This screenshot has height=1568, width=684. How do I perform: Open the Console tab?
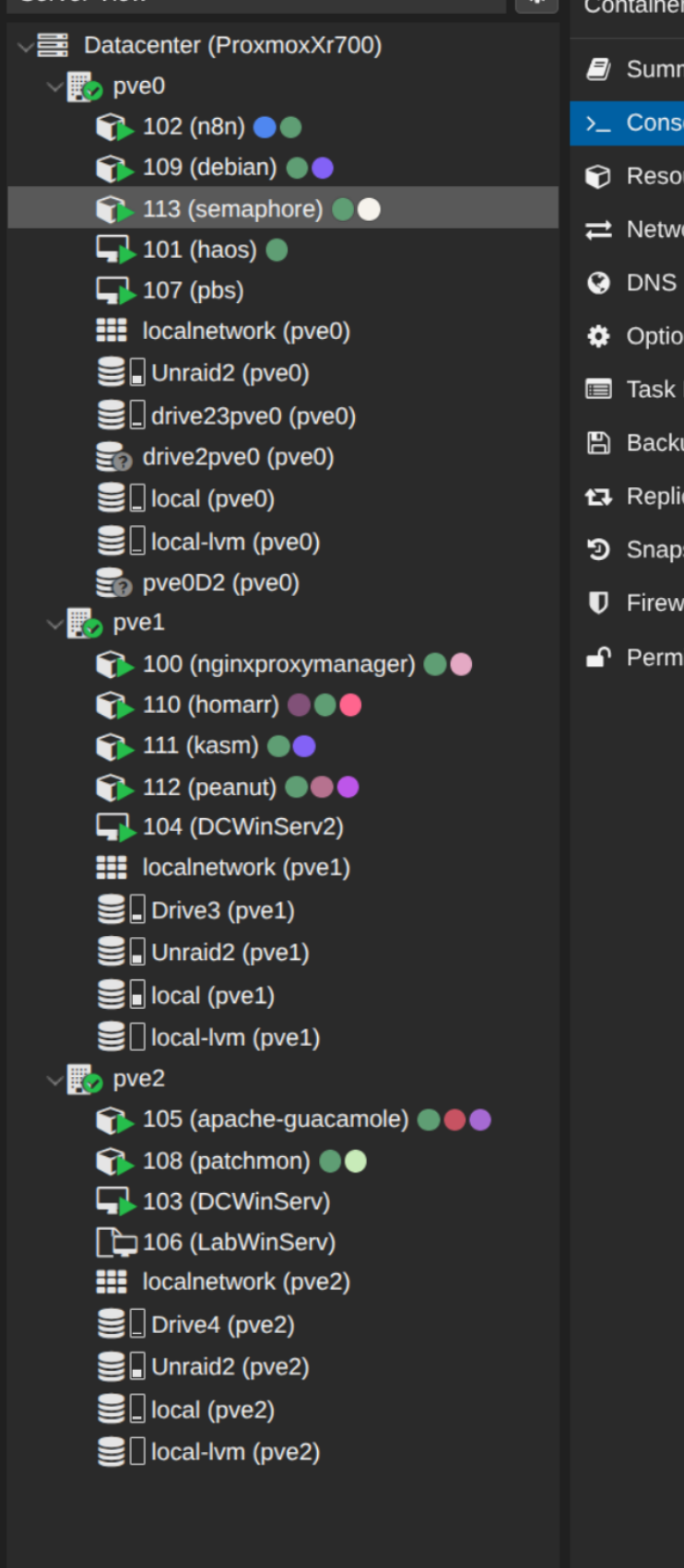[x=627, y=123]
